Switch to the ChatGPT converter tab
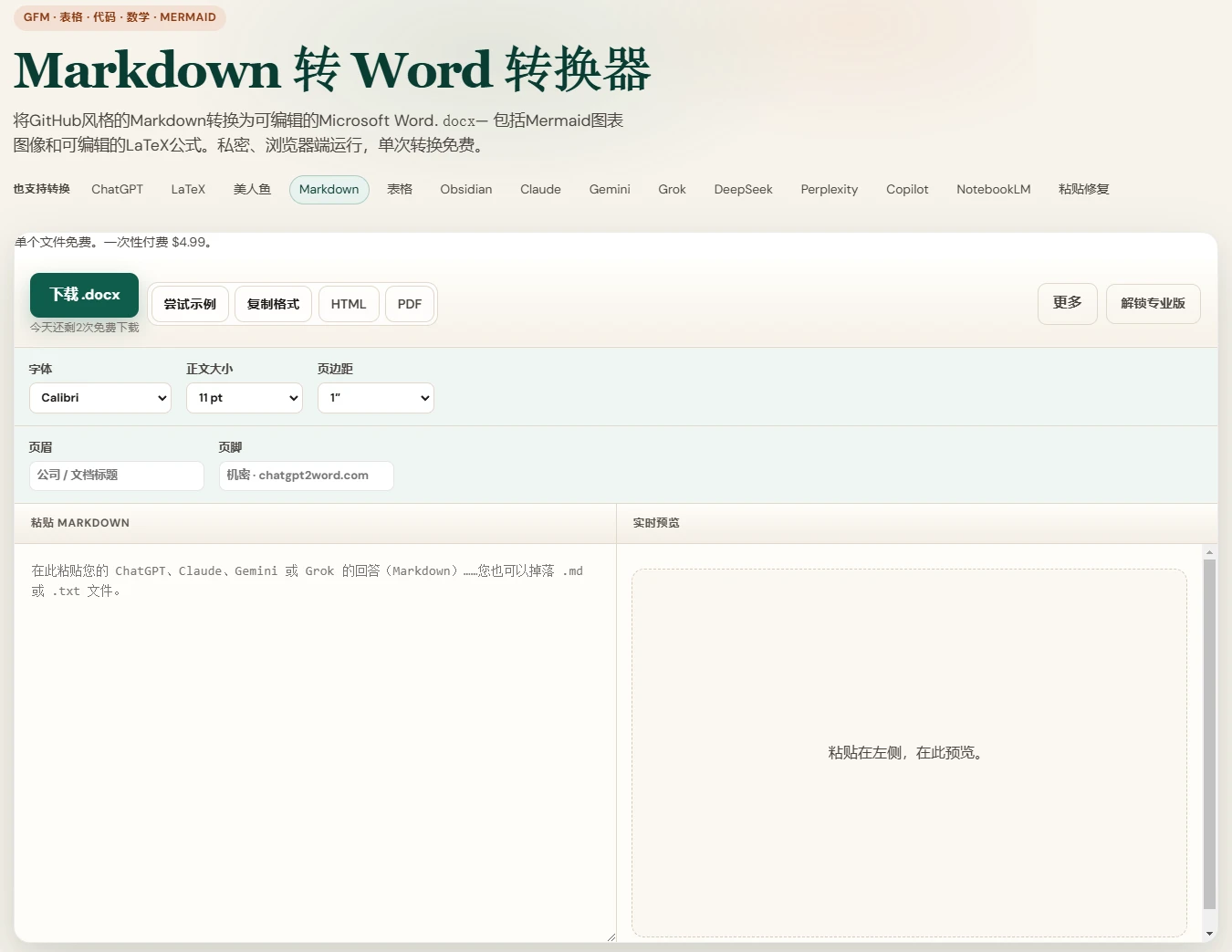 (x=118, y=190)
